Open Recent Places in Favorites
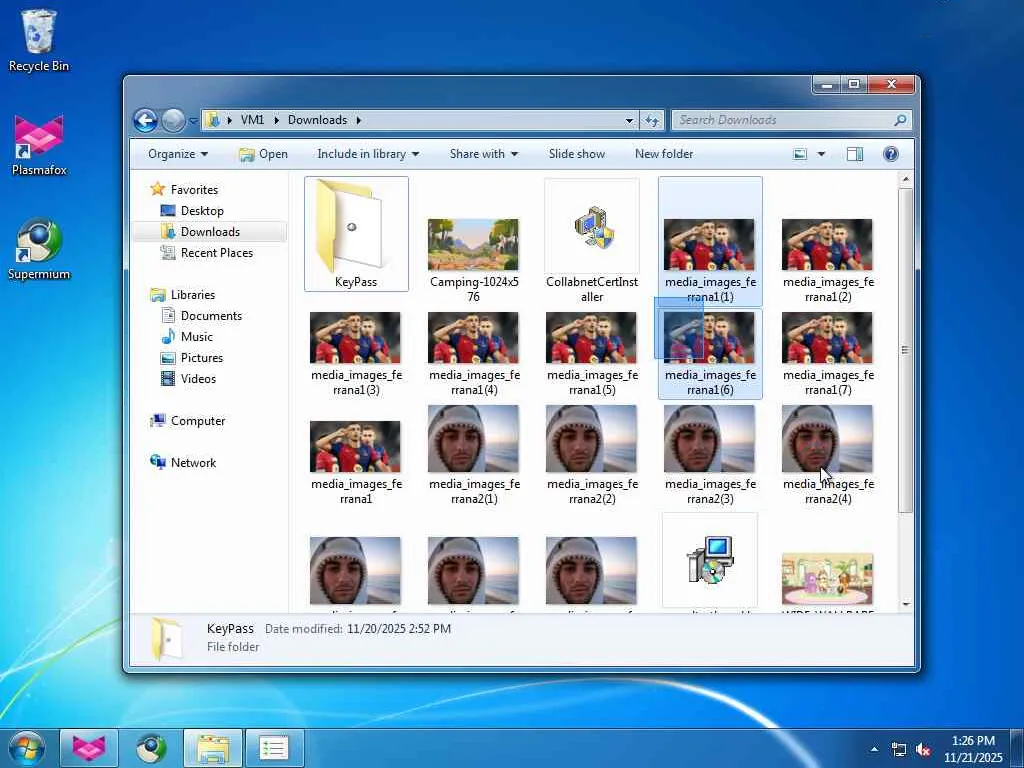Image resolution: width=1024 pixels, height=768 pixels. pyautogui.click(x=216, y=253)
